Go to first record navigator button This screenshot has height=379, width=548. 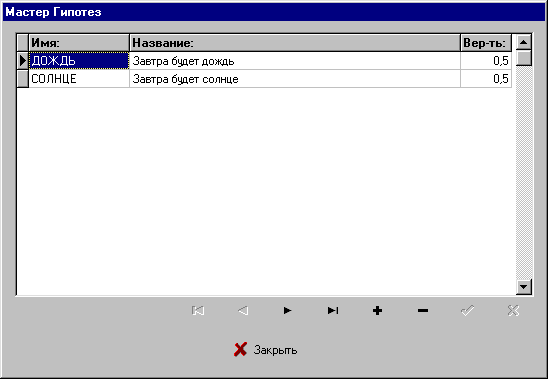(198, 310)
